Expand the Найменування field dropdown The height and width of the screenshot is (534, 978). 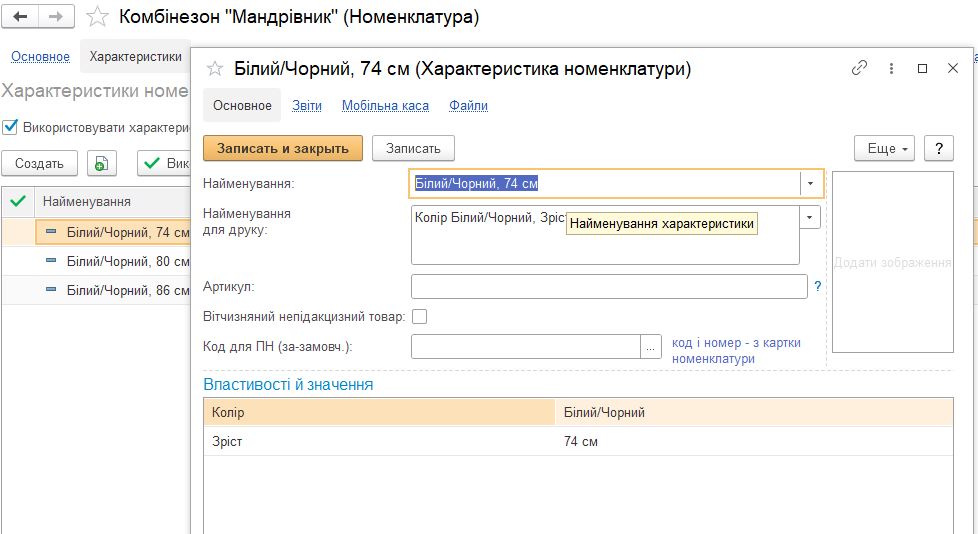coord(810,183)
